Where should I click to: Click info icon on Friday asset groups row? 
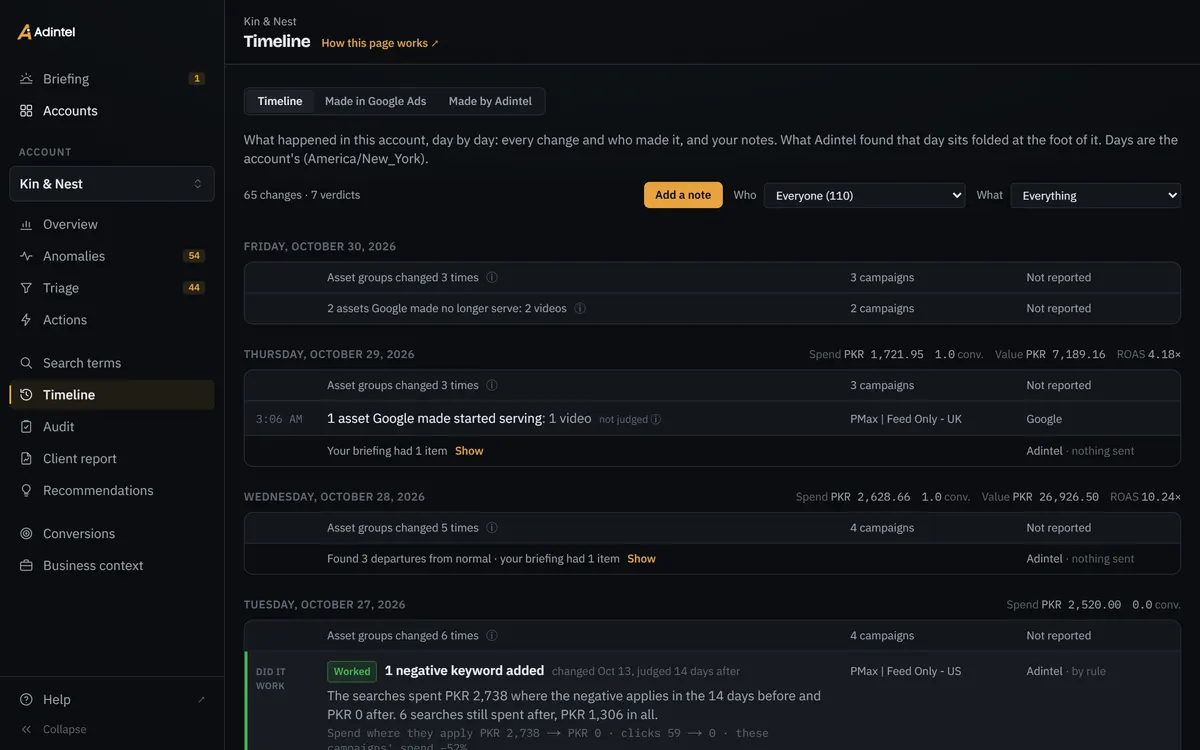point(492,278)
